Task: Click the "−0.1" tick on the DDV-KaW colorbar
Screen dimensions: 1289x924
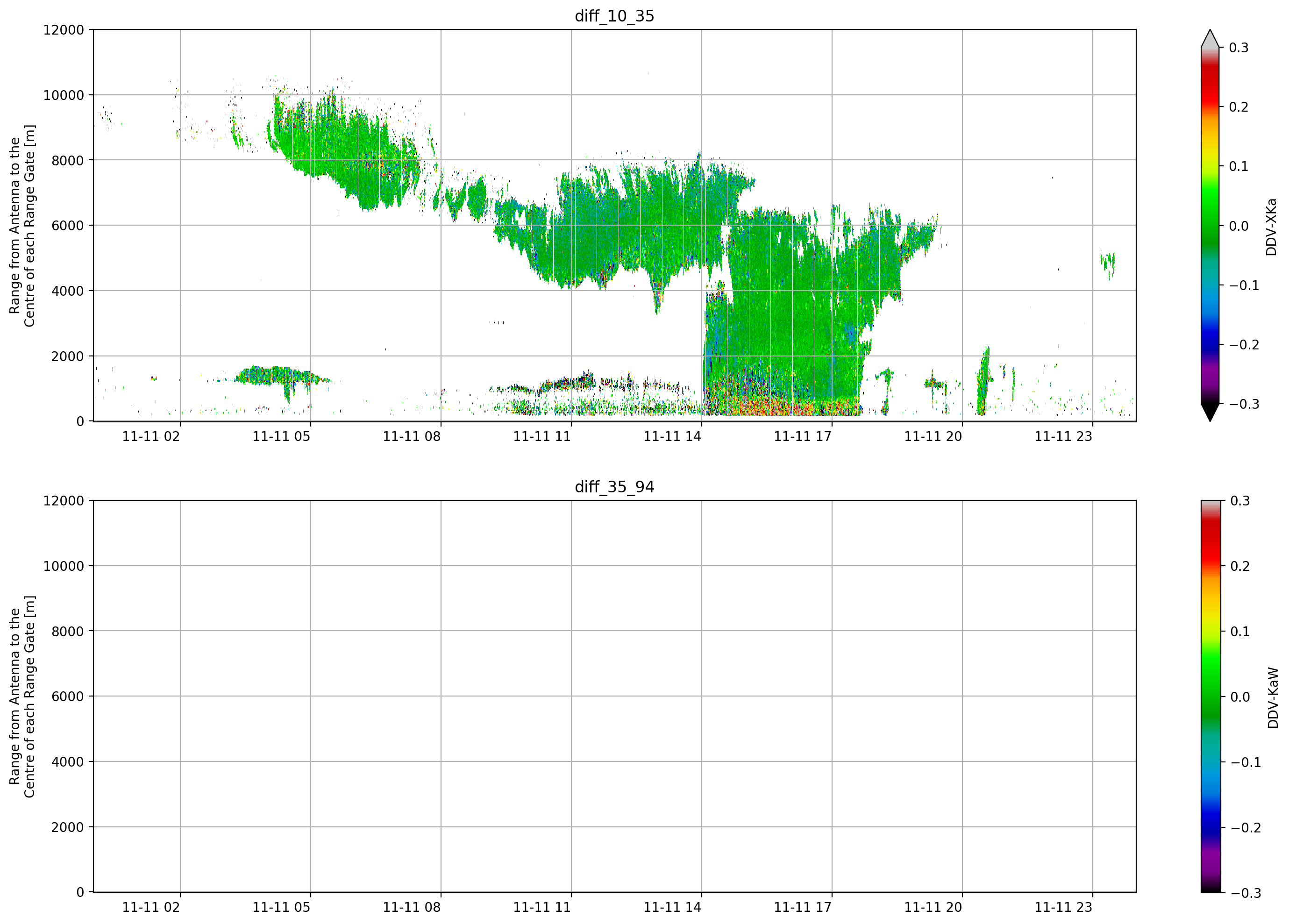Action: [x=1246, y=762]
